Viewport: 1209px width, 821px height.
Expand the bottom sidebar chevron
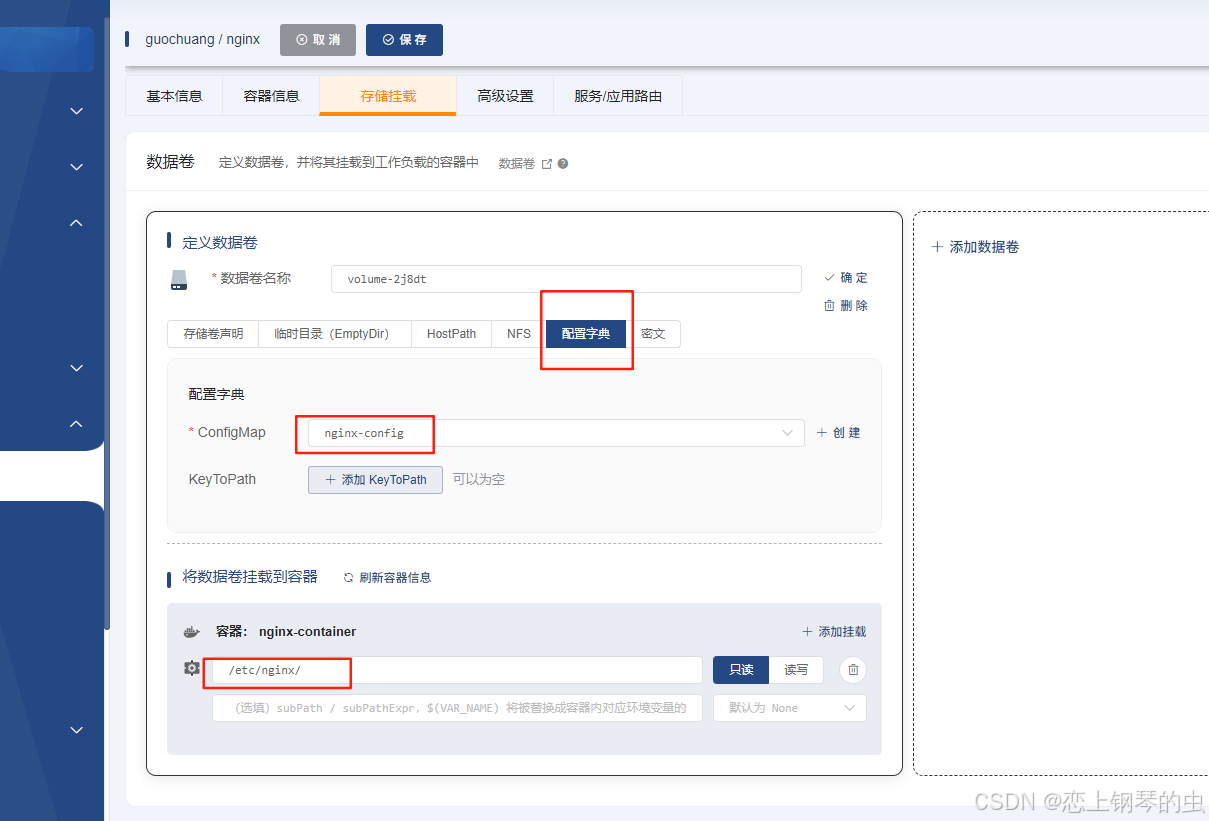pyautogui.click(x=77, y=730)
